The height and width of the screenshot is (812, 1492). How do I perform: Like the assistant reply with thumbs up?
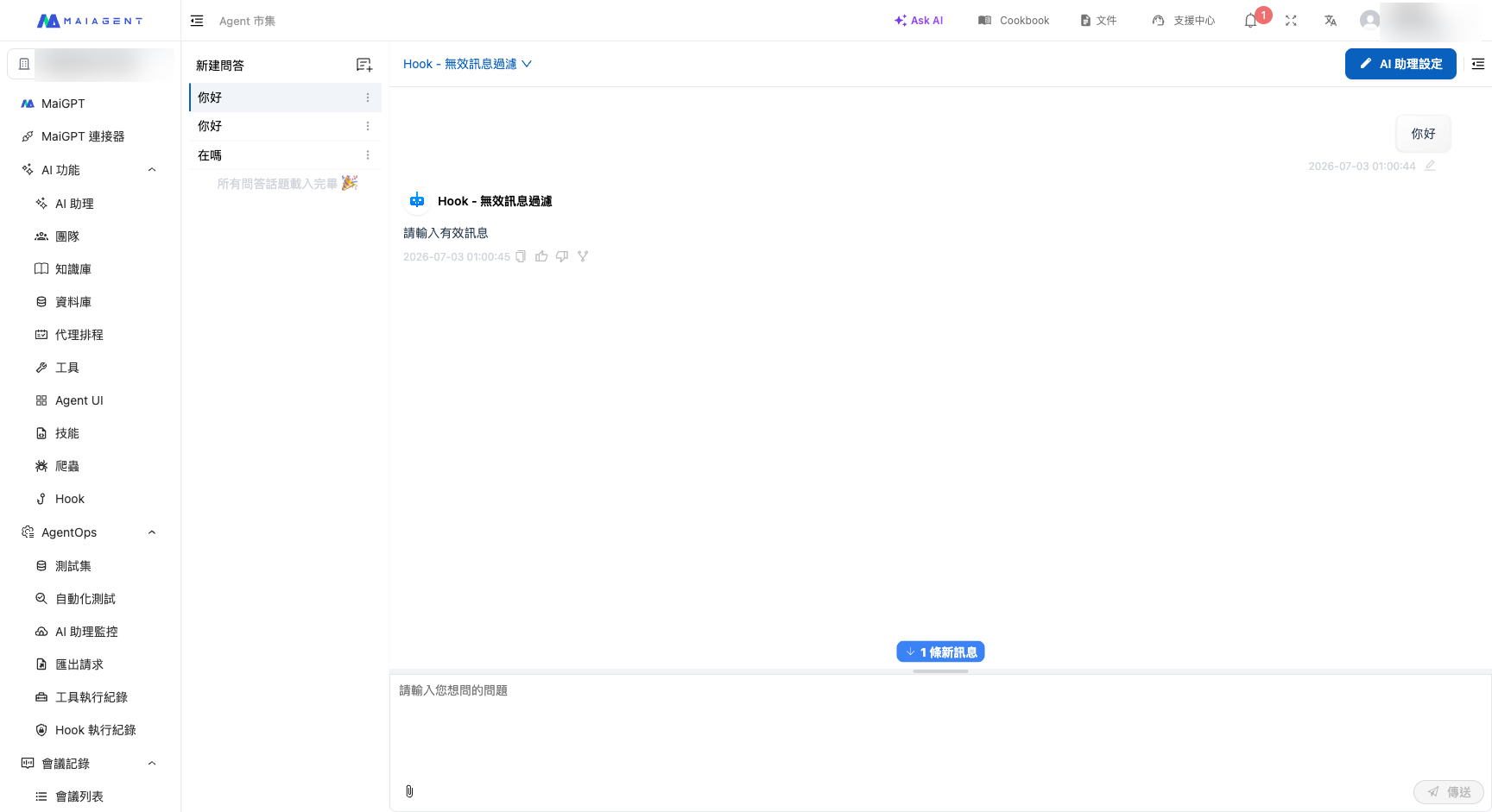[541, 256]
